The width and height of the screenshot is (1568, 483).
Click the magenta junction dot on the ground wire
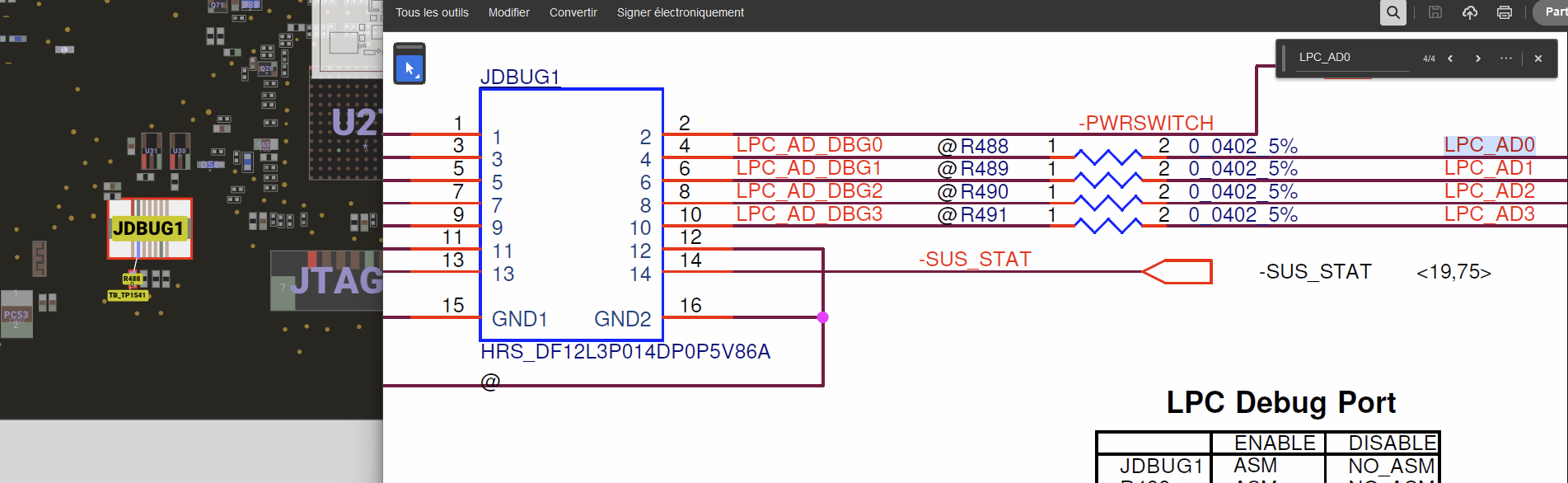[x=822, y=317]
